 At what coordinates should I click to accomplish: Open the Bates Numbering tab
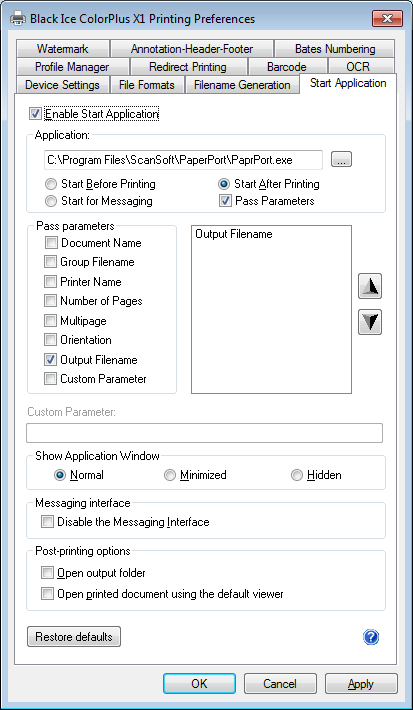click(x=335, y=49)
